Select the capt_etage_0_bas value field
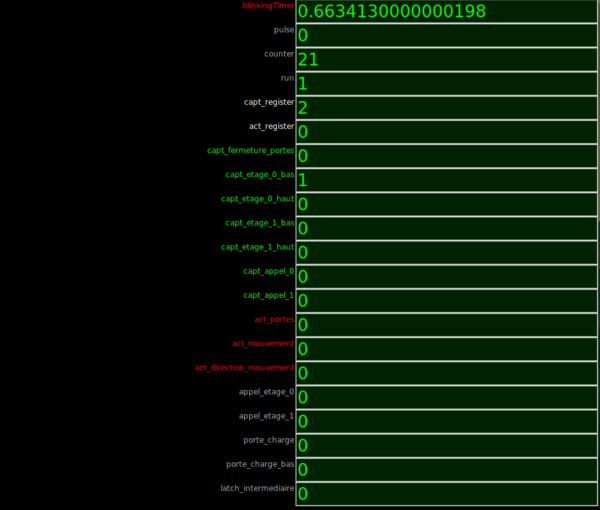 click(446, 180)
